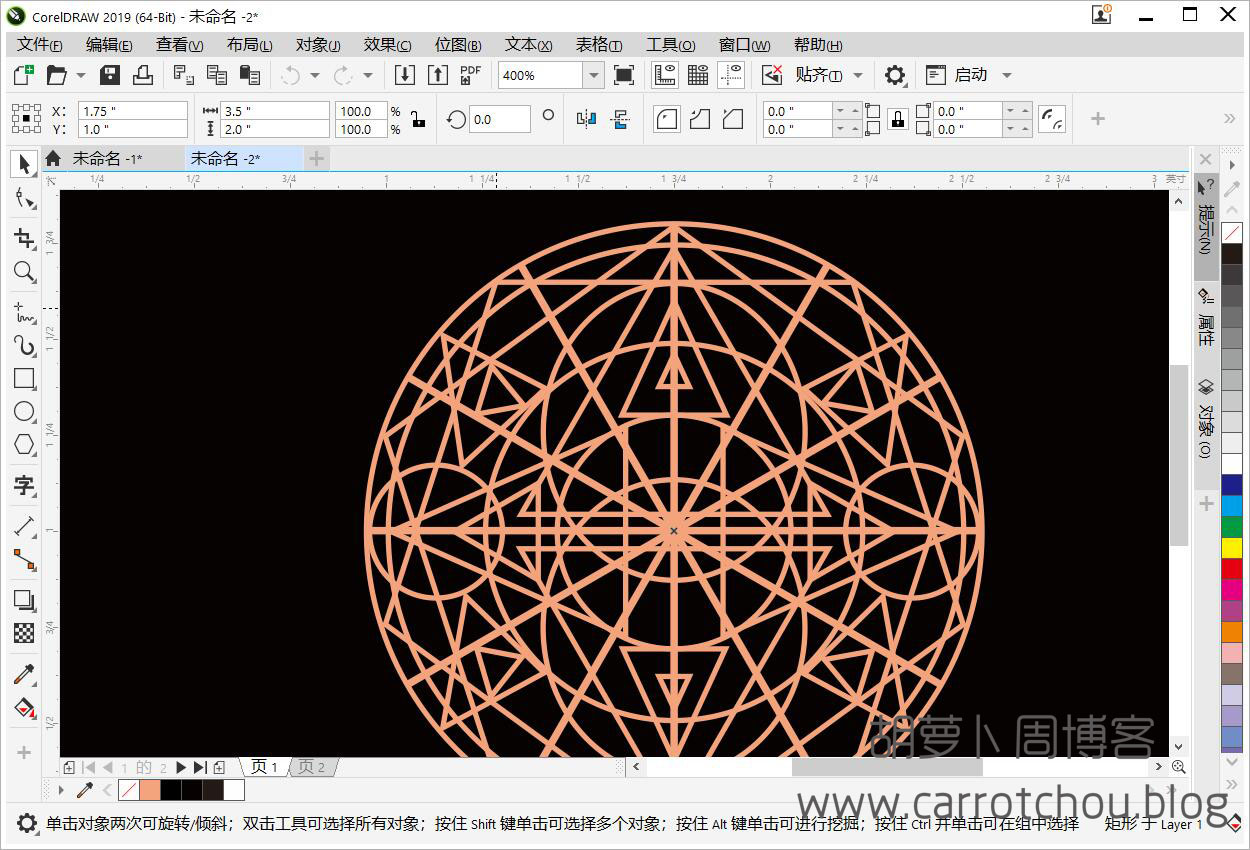The height and width of the screenshot is (850, 1250).
Task: Open the 效果 menu
Action: (x=388, y=45)
